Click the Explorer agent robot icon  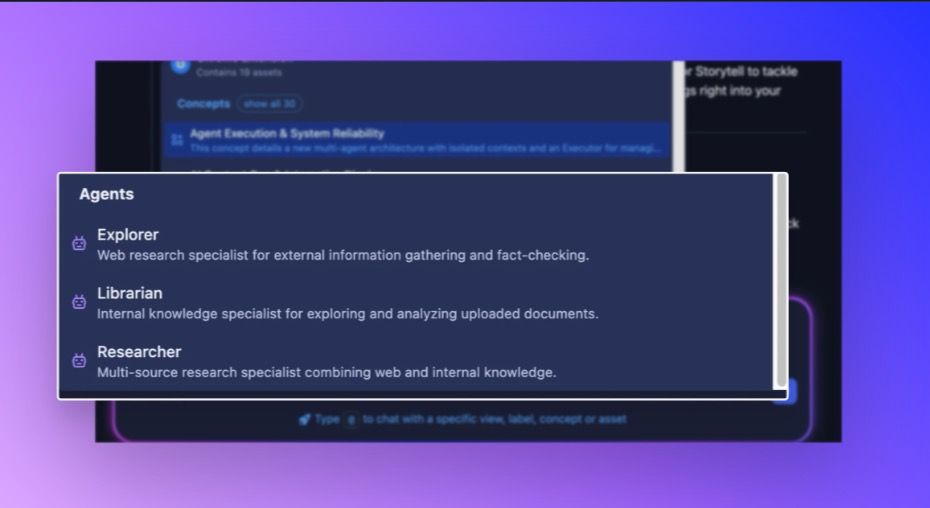[79, 243]
